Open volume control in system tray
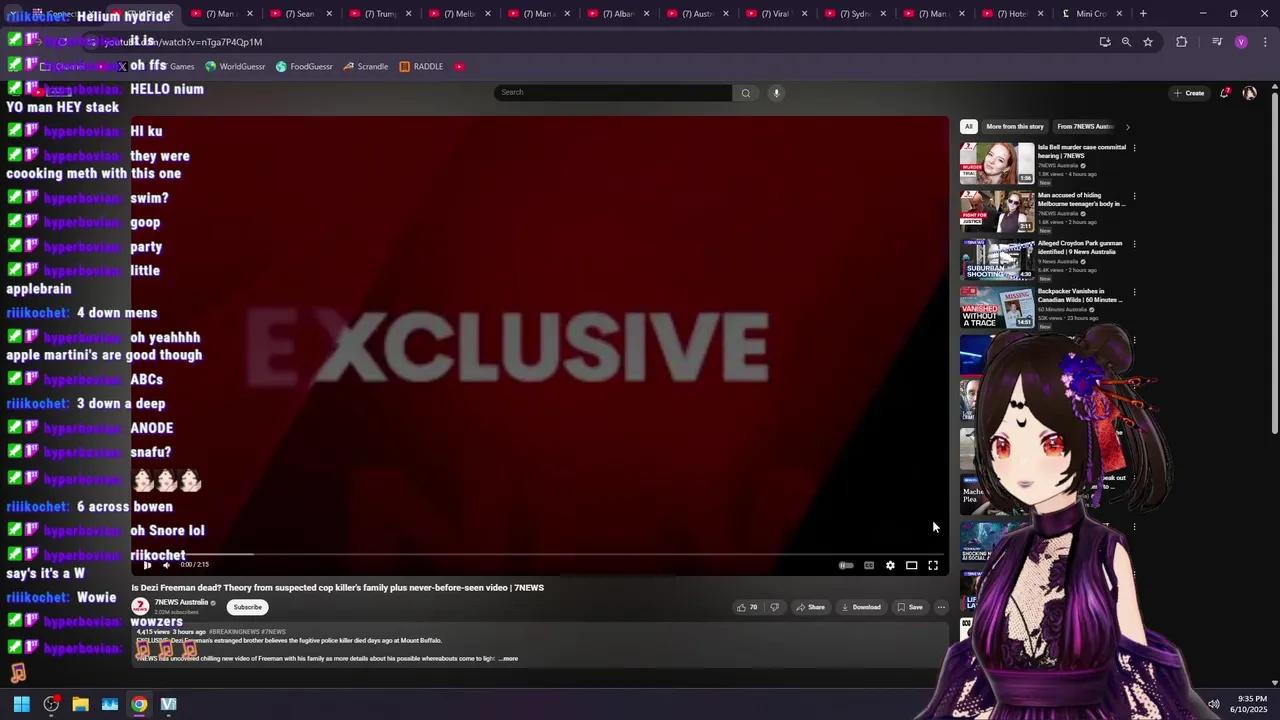Viewport: 1280px width, 720px height. click(x=1213, y=704)
